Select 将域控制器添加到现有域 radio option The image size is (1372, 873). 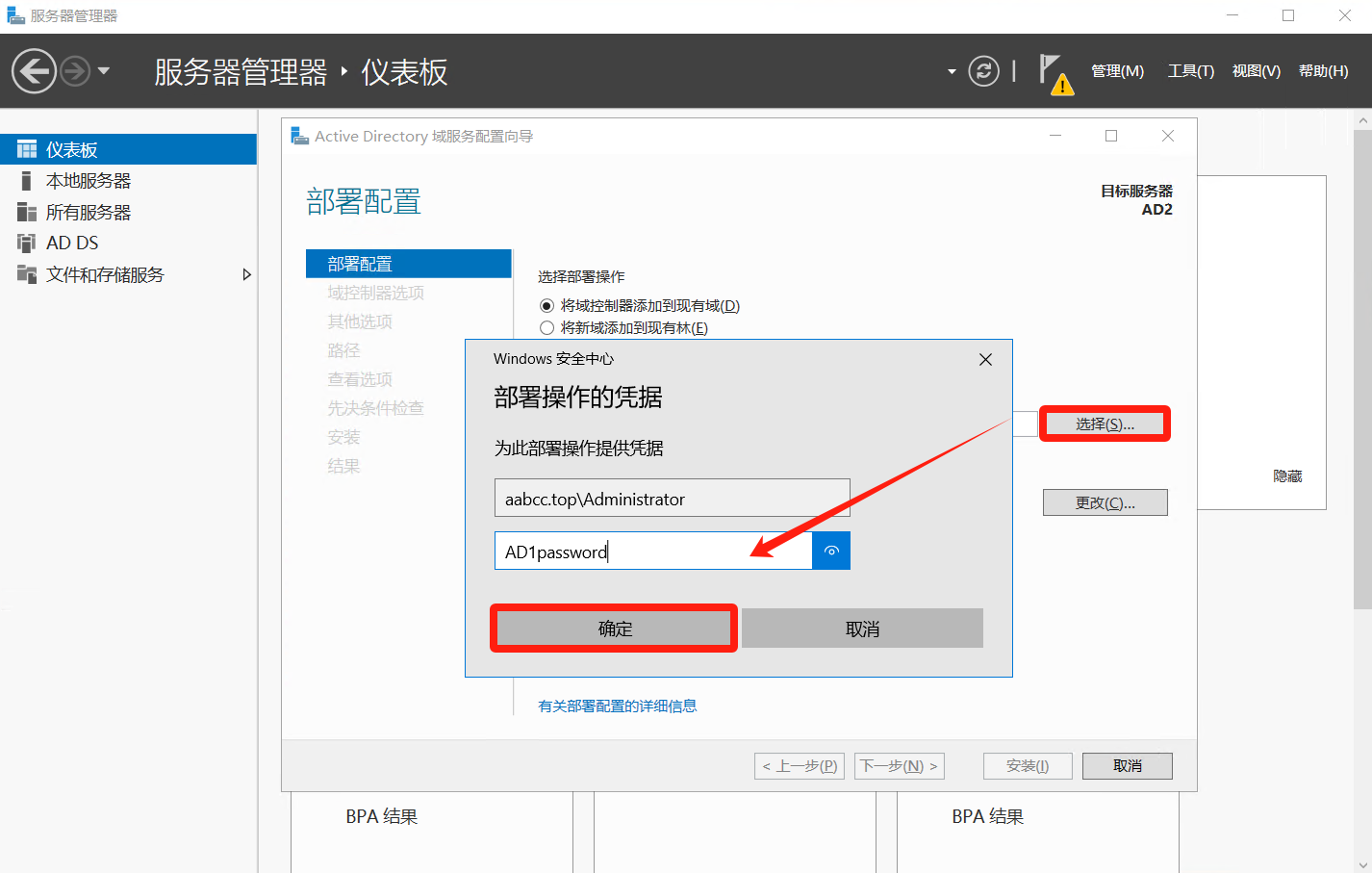[x=547, y=306]
